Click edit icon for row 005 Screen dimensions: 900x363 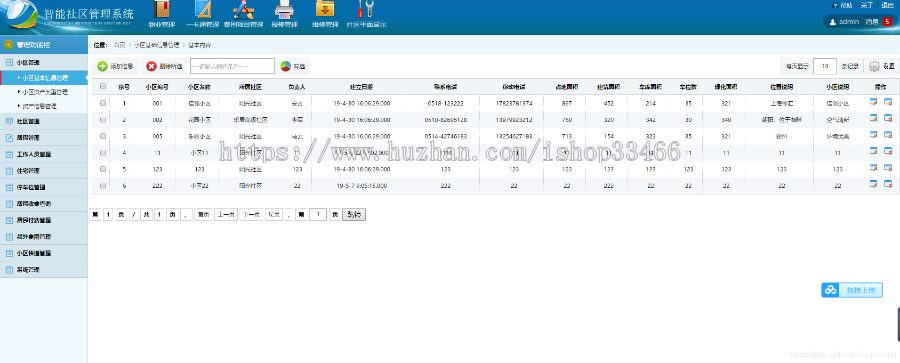[873, 134]
